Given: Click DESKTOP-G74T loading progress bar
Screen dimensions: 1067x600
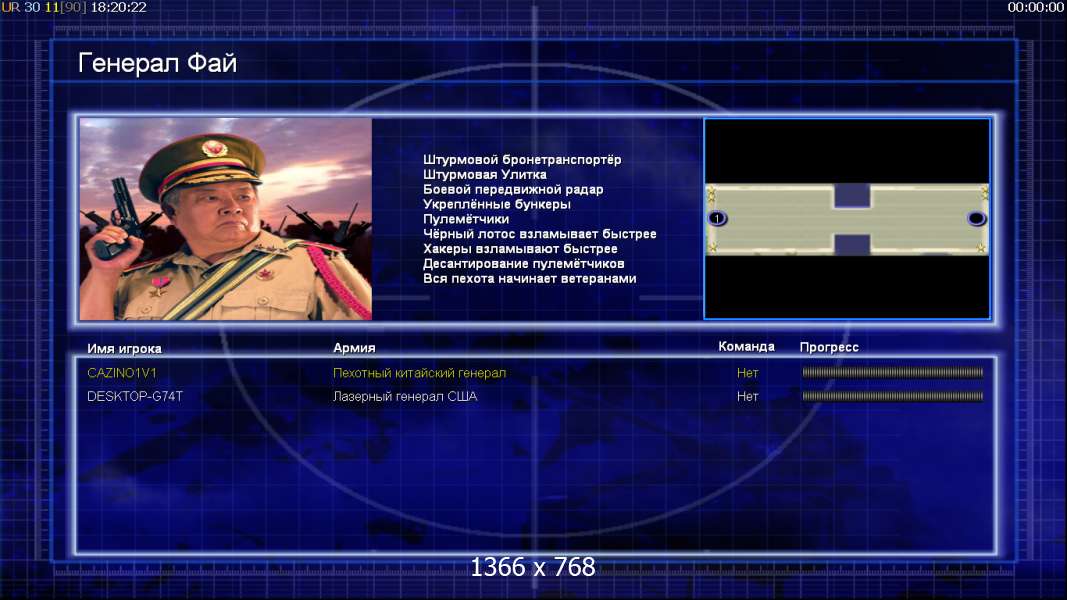Looking at the screenshot, I should tap(892, 395).
